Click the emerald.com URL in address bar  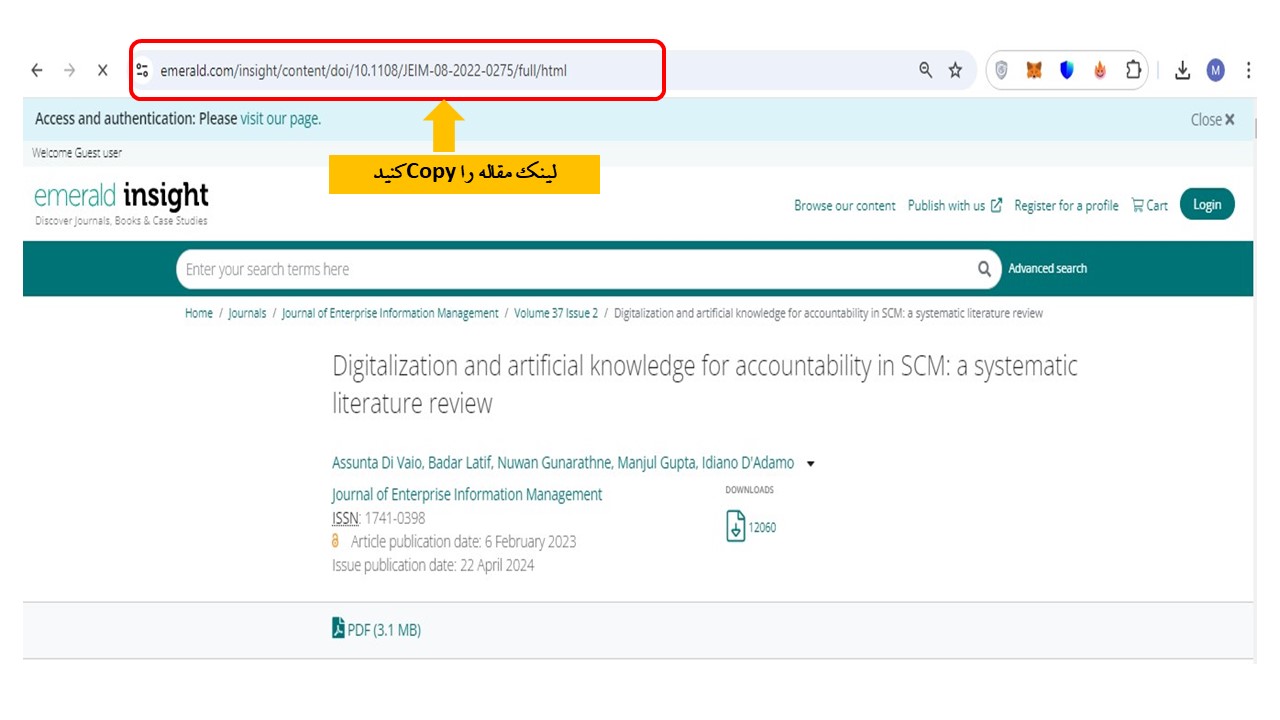pos(363,70)
